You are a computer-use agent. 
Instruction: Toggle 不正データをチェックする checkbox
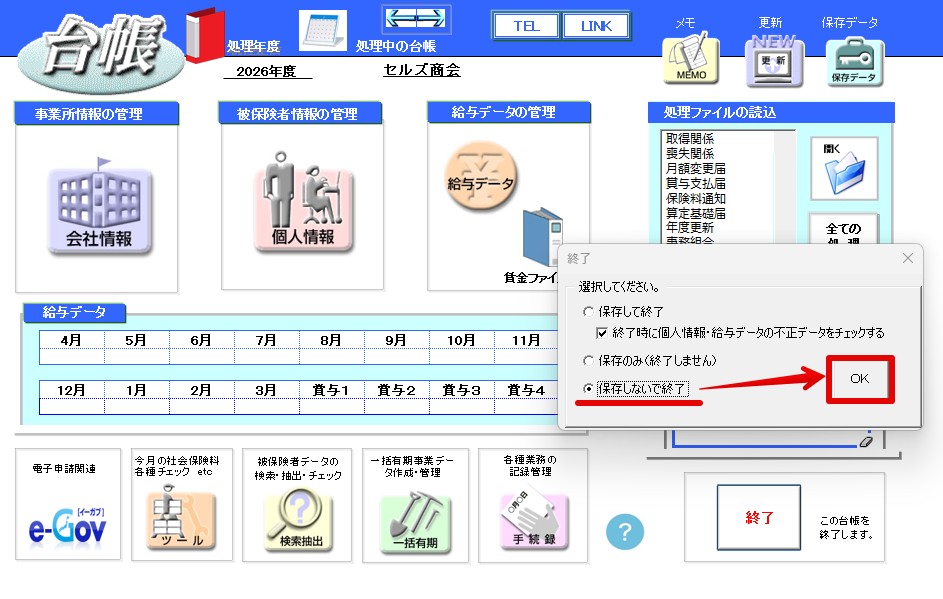(x=601, y=333)
